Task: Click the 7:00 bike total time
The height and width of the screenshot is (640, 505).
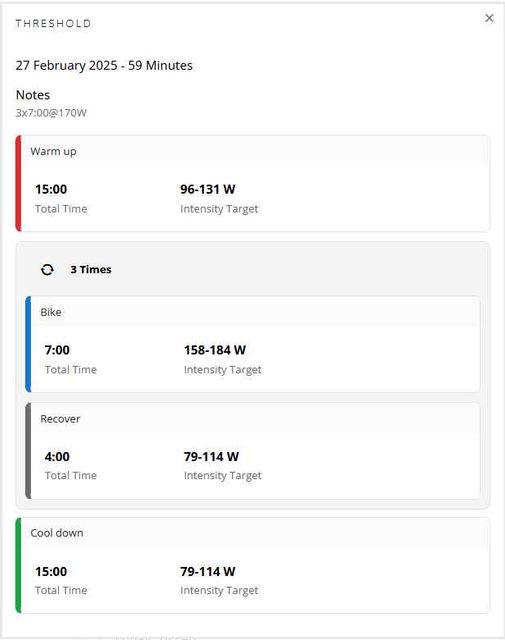Action: click(x=57, y=350)
